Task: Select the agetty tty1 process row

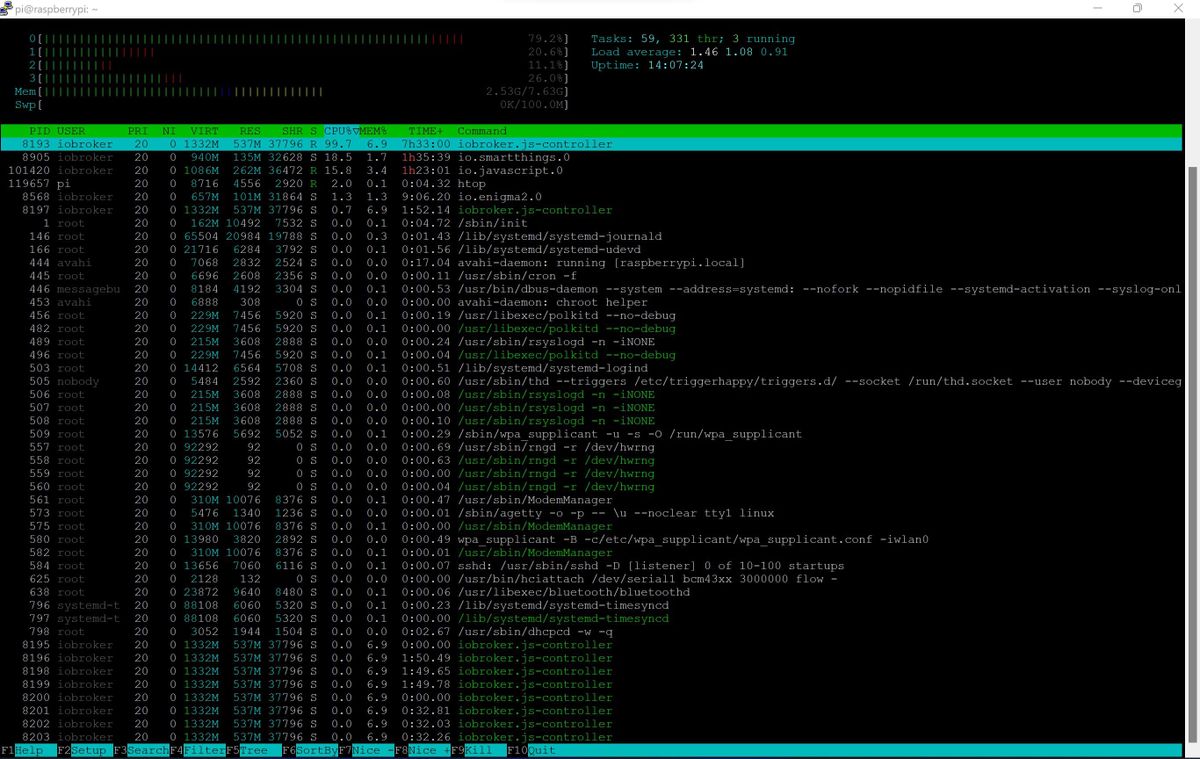Action: tap(591, 513)
